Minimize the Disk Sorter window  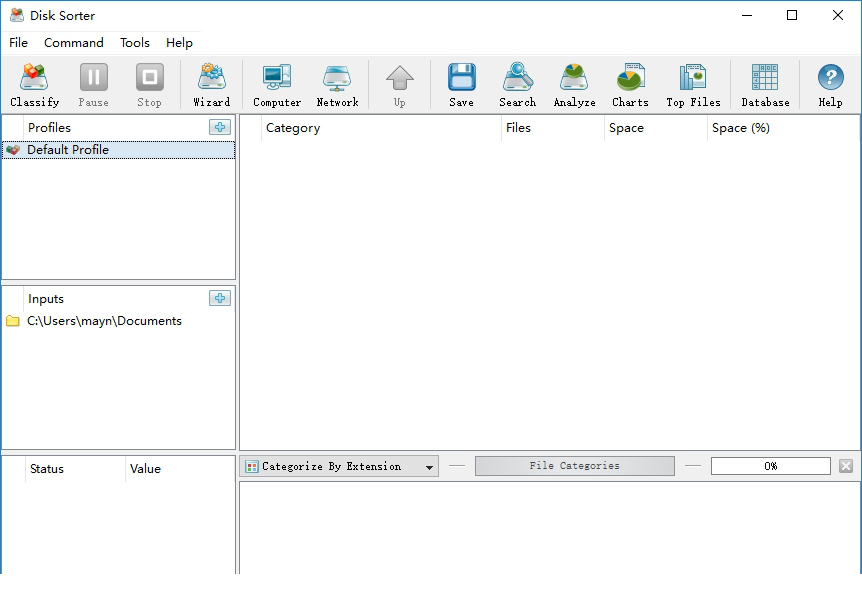[747, 15]
